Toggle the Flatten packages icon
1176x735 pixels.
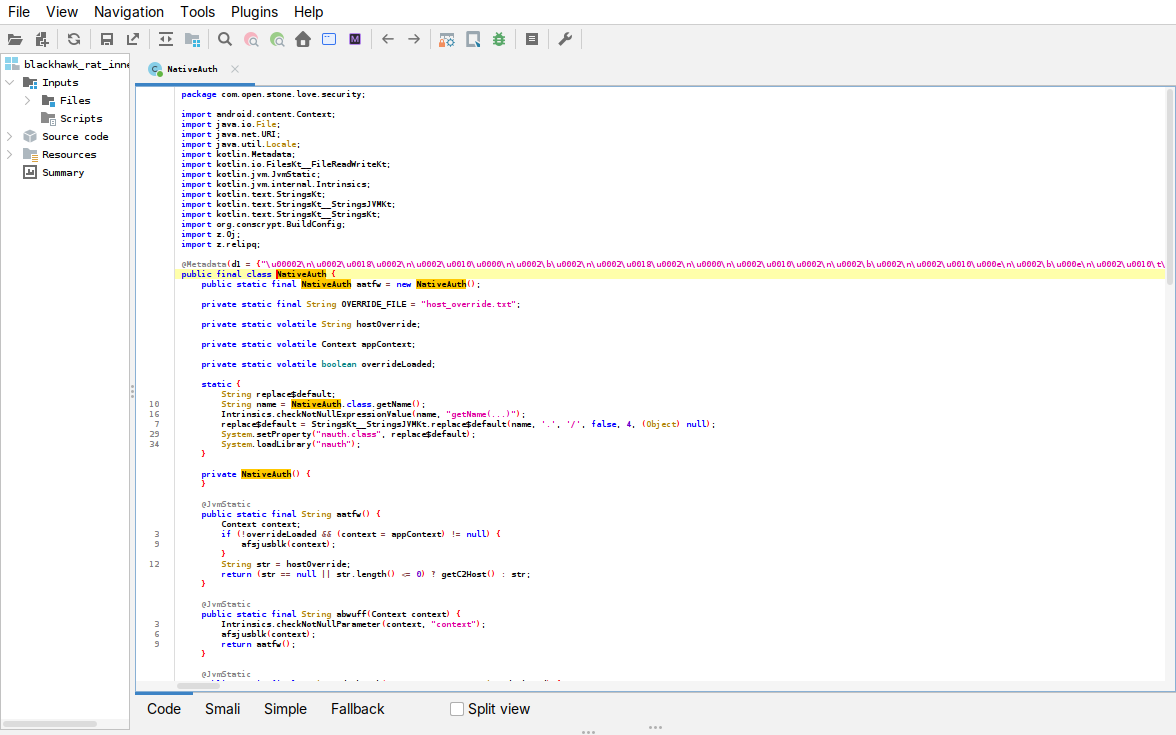coord(193,40)
